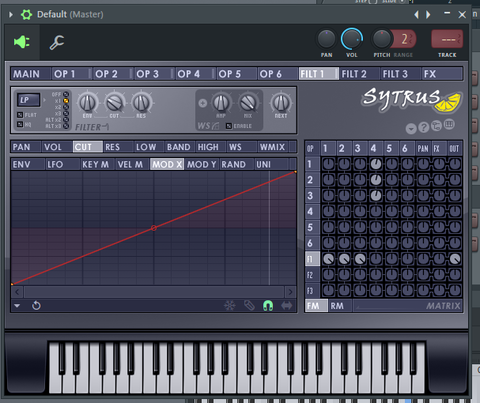
Task: Click the channel PAN knob
Action: pos(326,39)
